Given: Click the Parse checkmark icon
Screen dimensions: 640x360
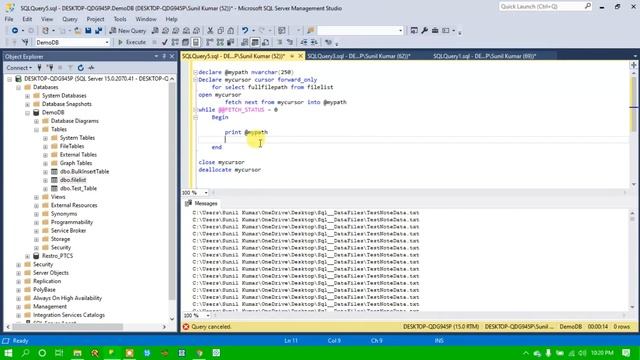Looking at the screenshot, I should coord(164,42).
